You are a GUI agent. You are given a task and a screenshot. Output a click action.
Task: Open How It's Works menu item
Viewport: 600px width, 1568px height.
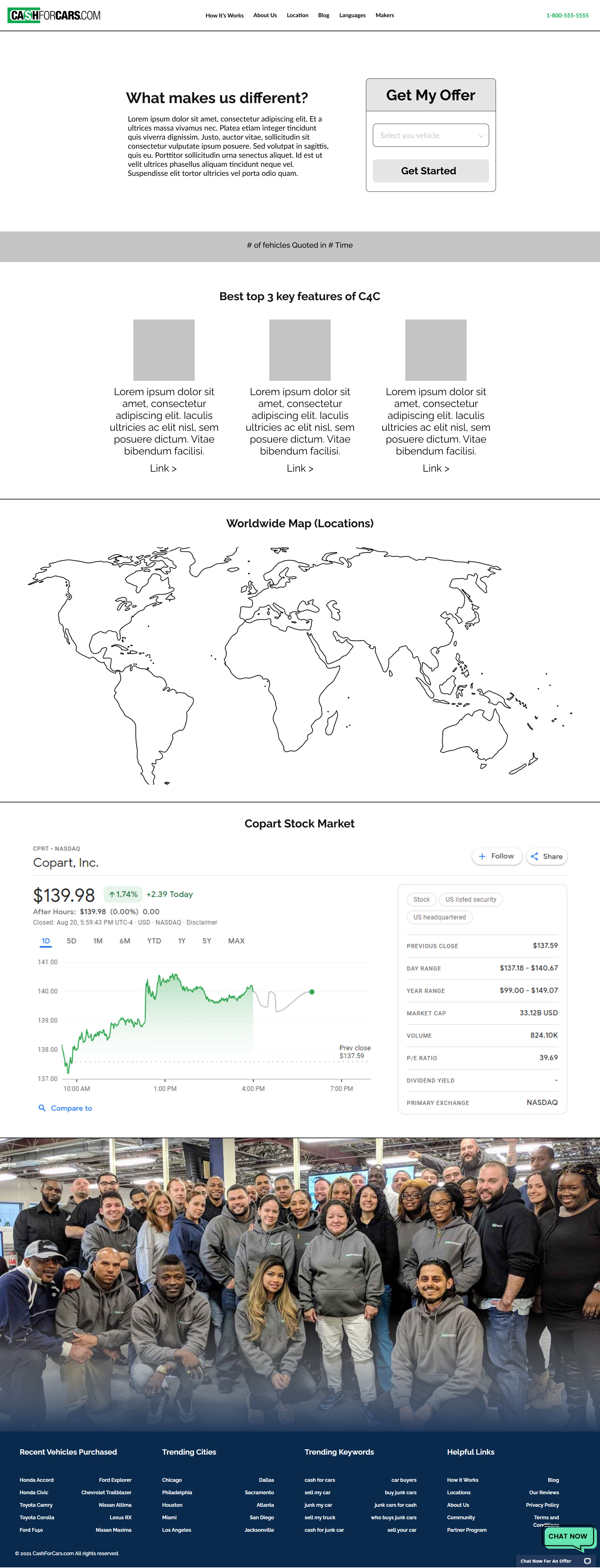tap(225, 15)
